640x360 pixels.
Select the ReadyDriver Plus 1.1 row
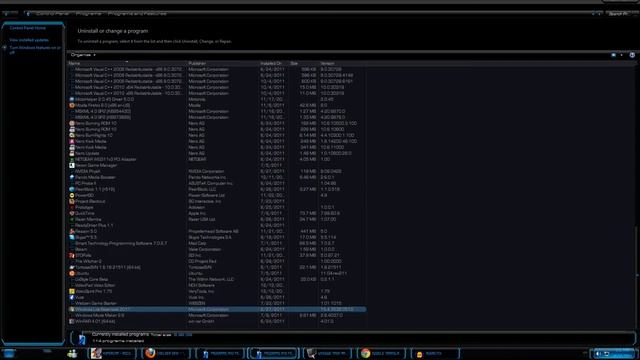pos(217,225)
